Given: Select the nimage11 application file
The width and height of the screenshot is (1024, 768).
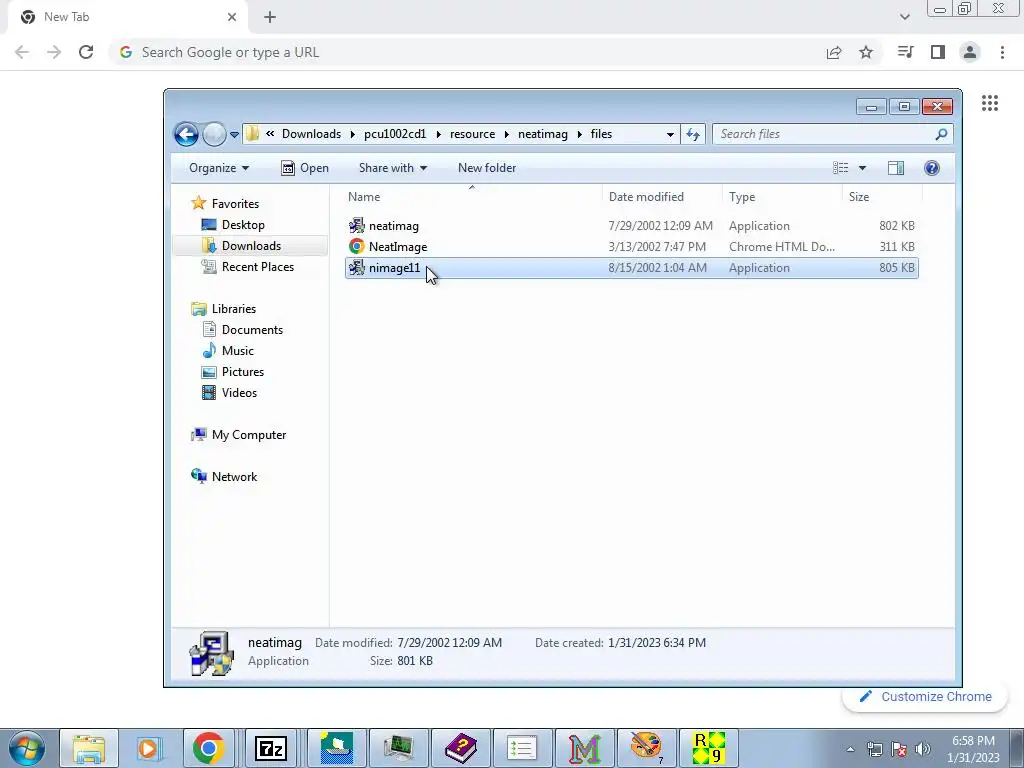Looking at the screenshot, I should [632, 268].
